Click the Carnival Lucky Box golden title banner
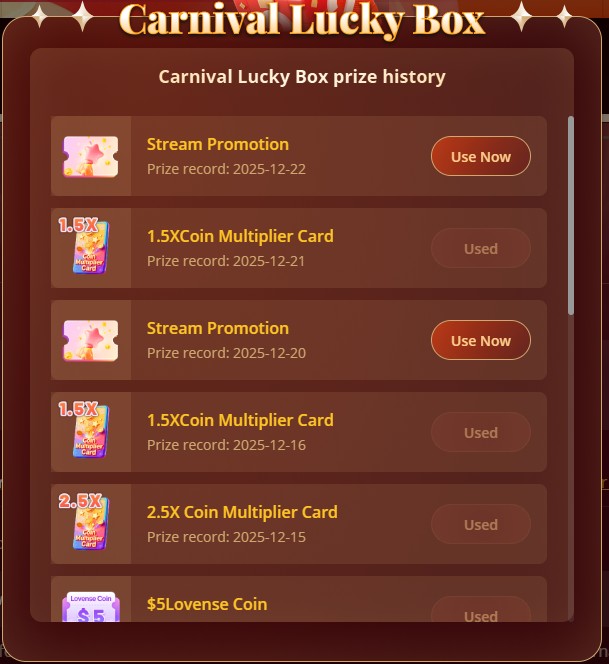Viewport: 609px width, 664px height. 302,20
